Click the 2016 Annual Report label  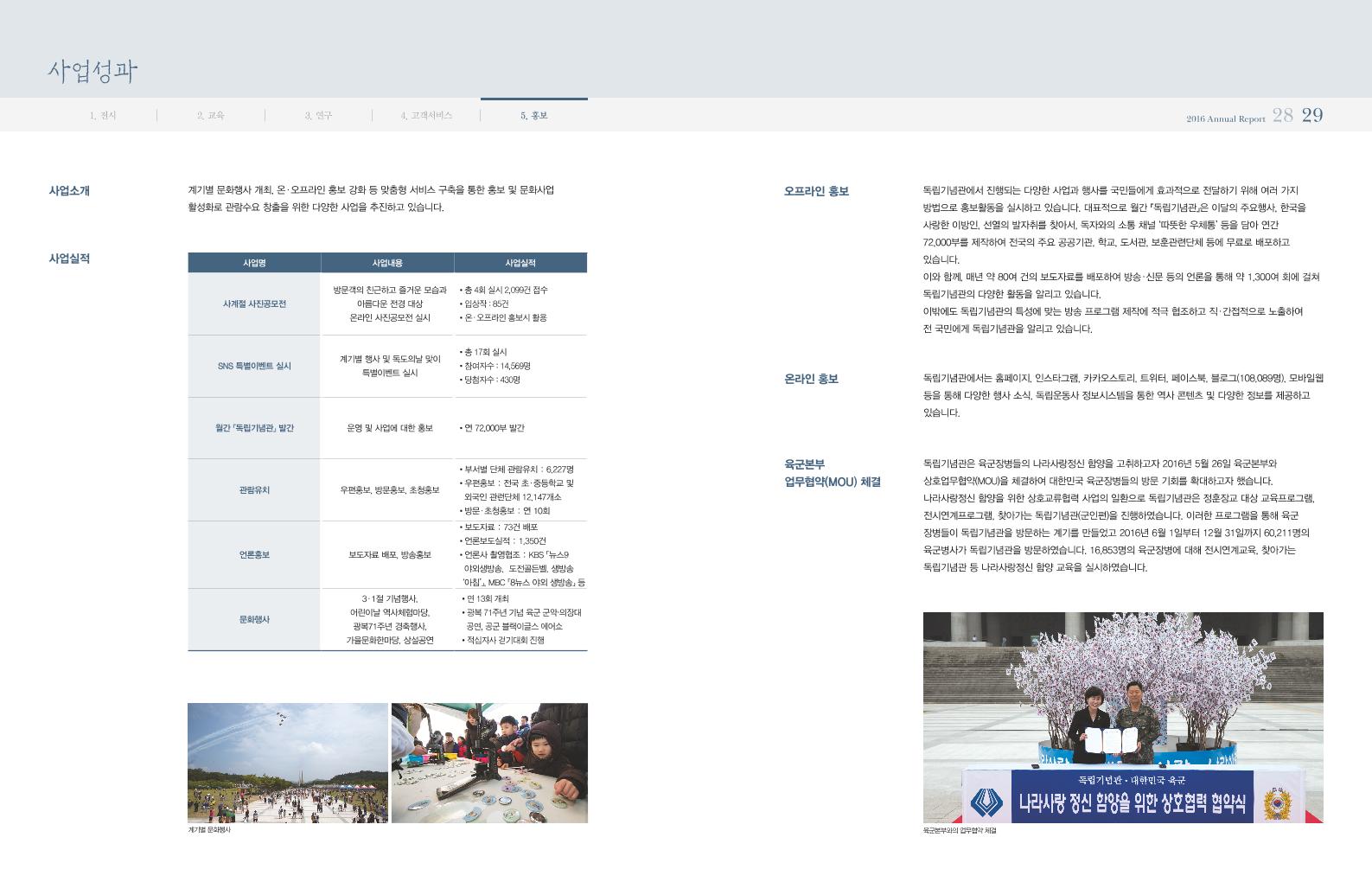click(x=1225, y=118)
